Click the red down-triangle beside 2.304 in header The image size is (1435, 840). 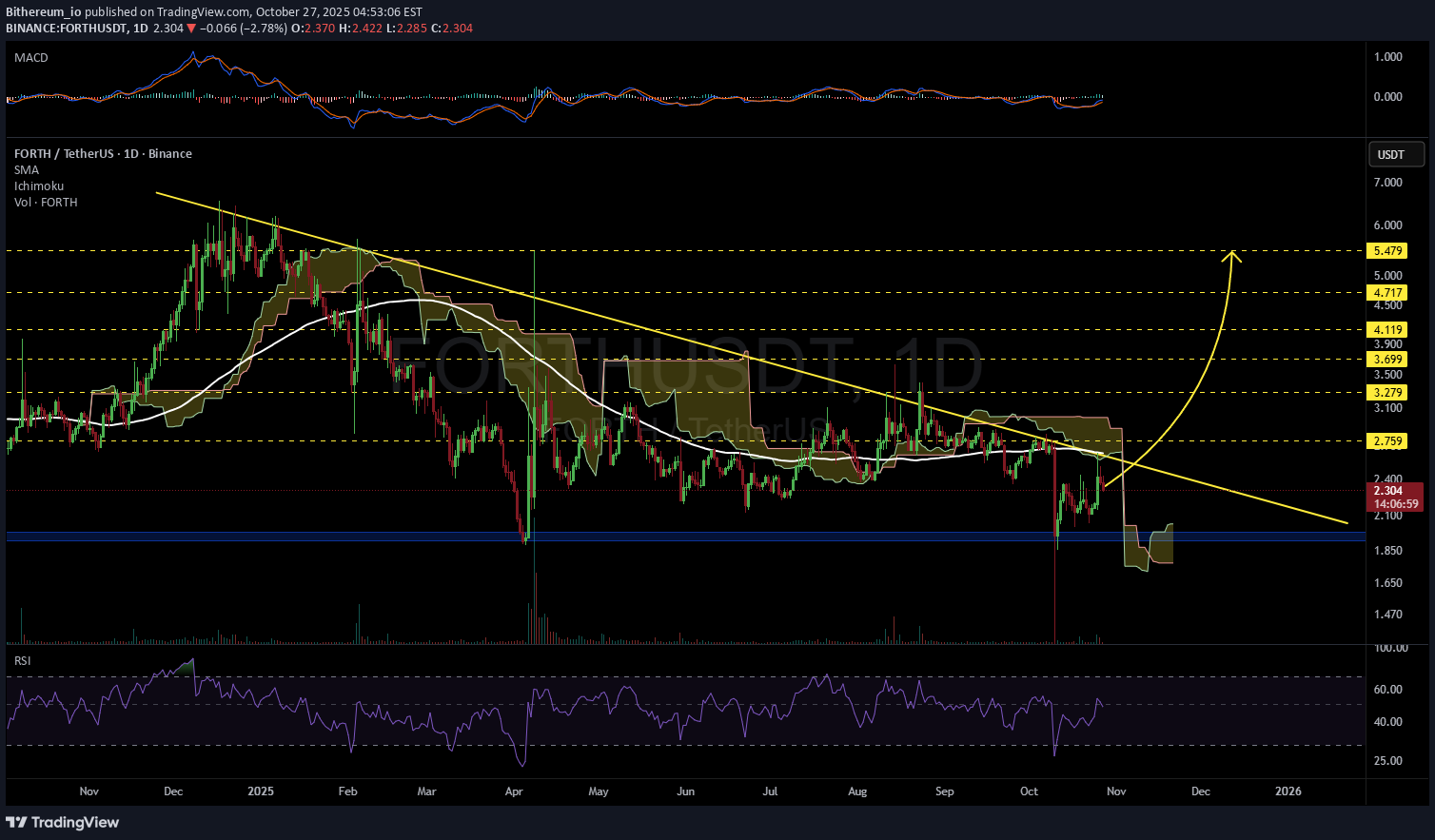tap(191, 29)
